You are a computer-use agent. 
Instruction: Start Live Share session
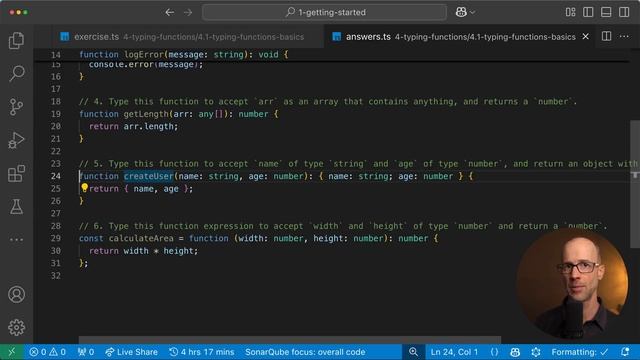click(131, 352)
